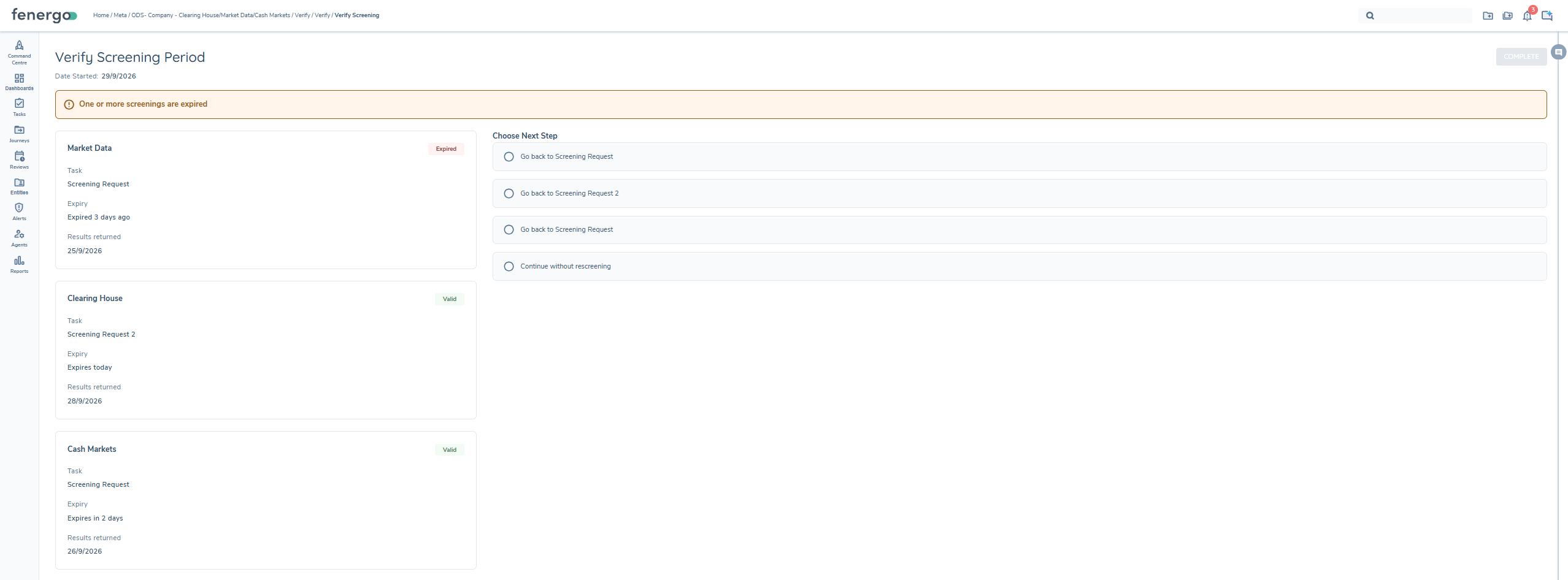
Task: Click the Market Data card title
Action: 90,148
